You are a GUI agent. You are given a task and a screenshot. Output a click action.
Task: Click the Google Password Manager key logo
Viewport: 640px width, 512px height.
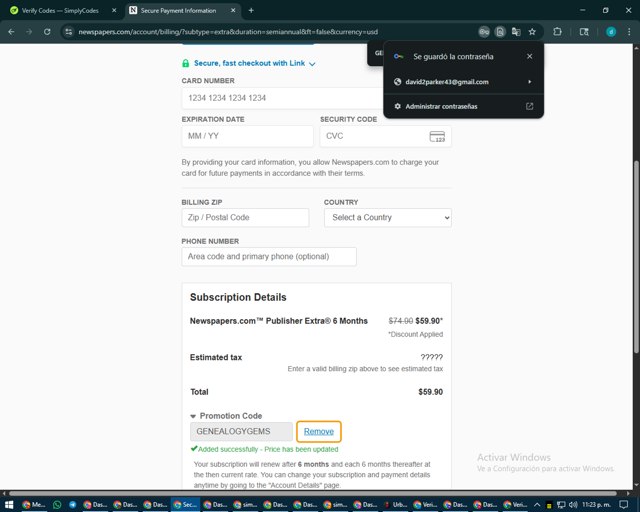tap(398, 56)
